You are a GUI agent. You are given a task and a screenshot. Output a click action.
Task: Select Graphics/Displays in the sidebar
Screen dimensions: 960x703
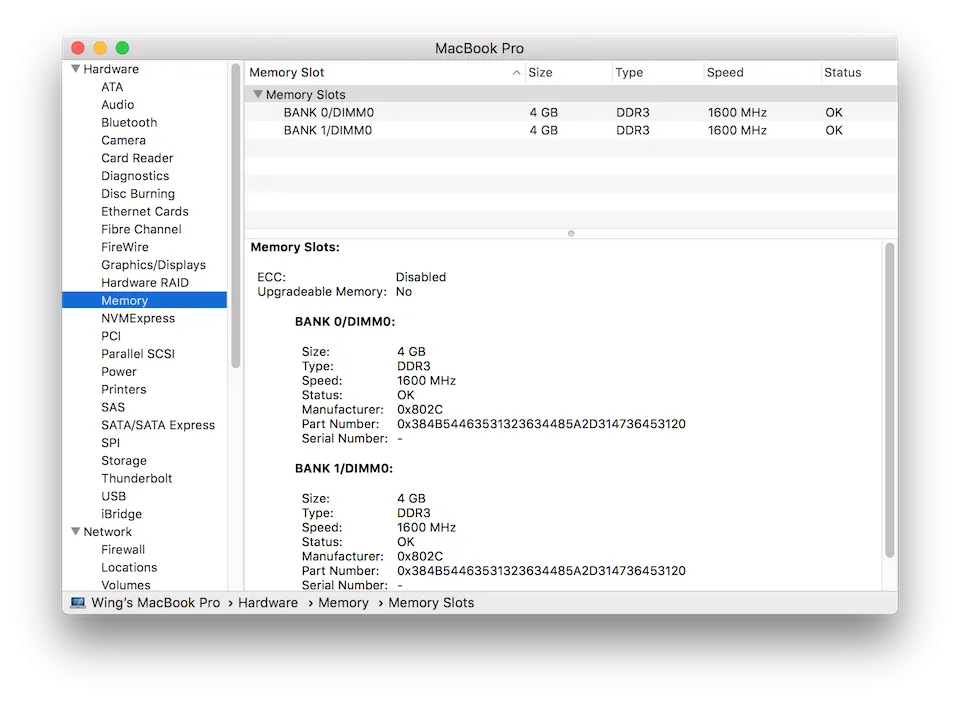pyautogui.click(x=154, y=264)
